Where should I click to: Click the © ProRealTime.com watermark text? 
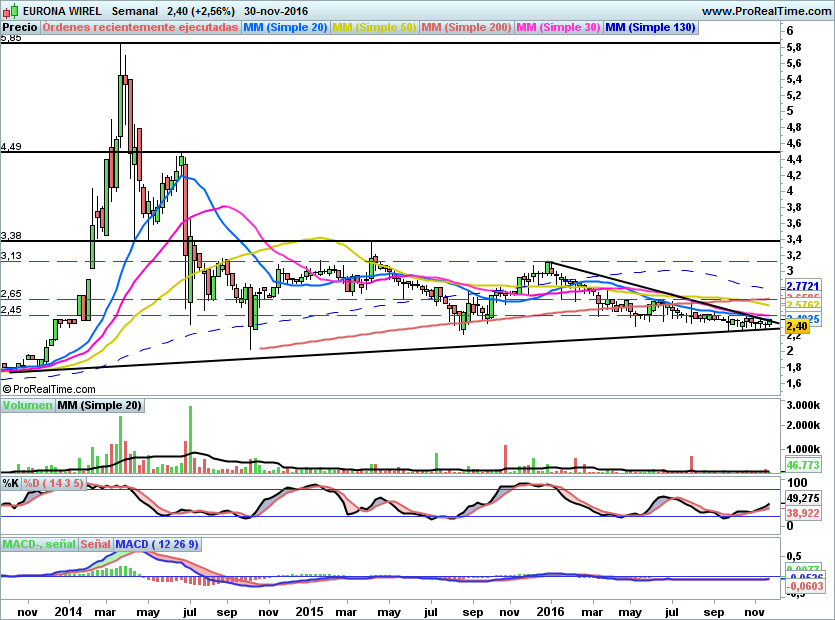(x=49, y=389)
